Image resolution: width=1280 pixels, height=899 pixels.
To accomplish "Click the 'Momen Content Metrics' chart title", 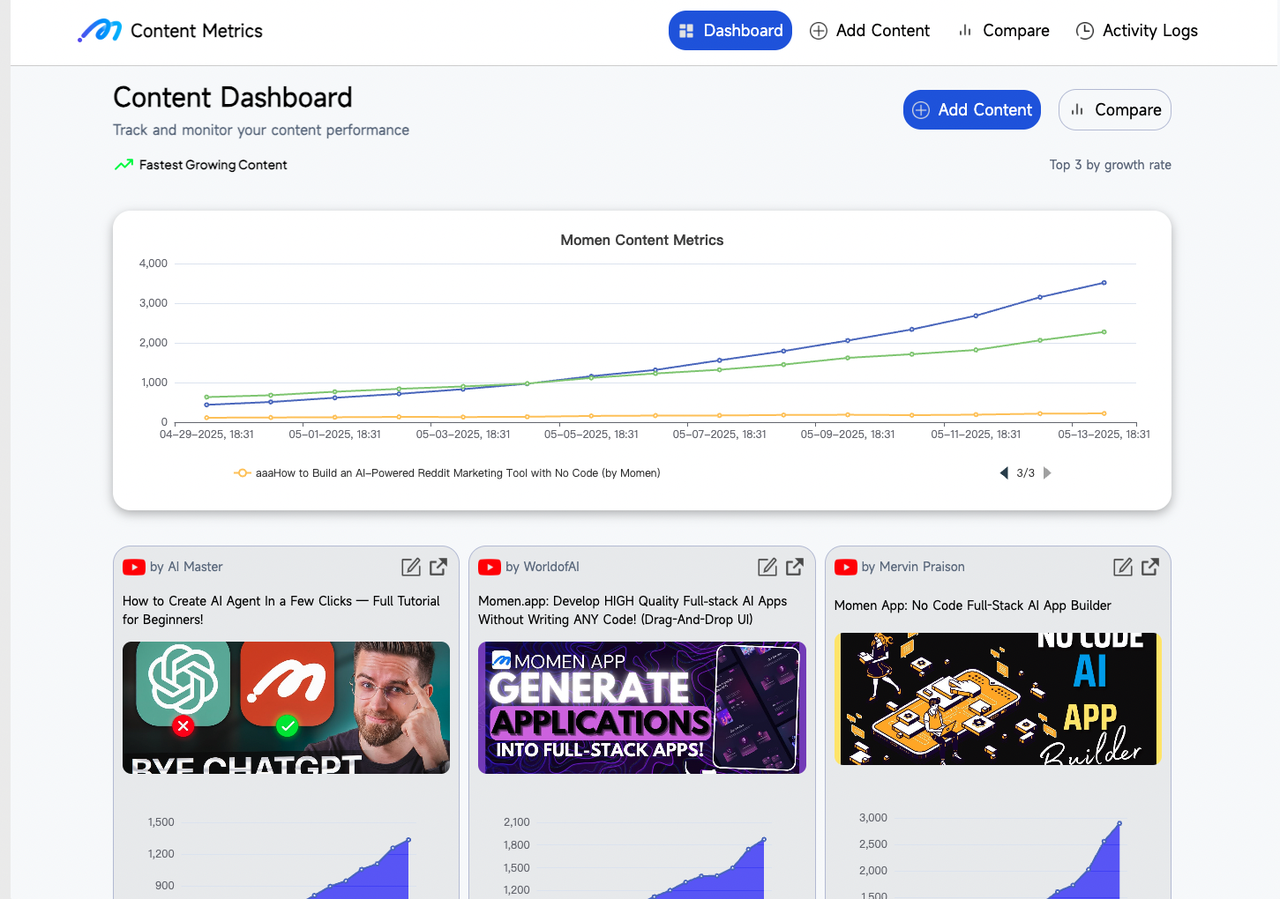I will (x=642, y=240).
